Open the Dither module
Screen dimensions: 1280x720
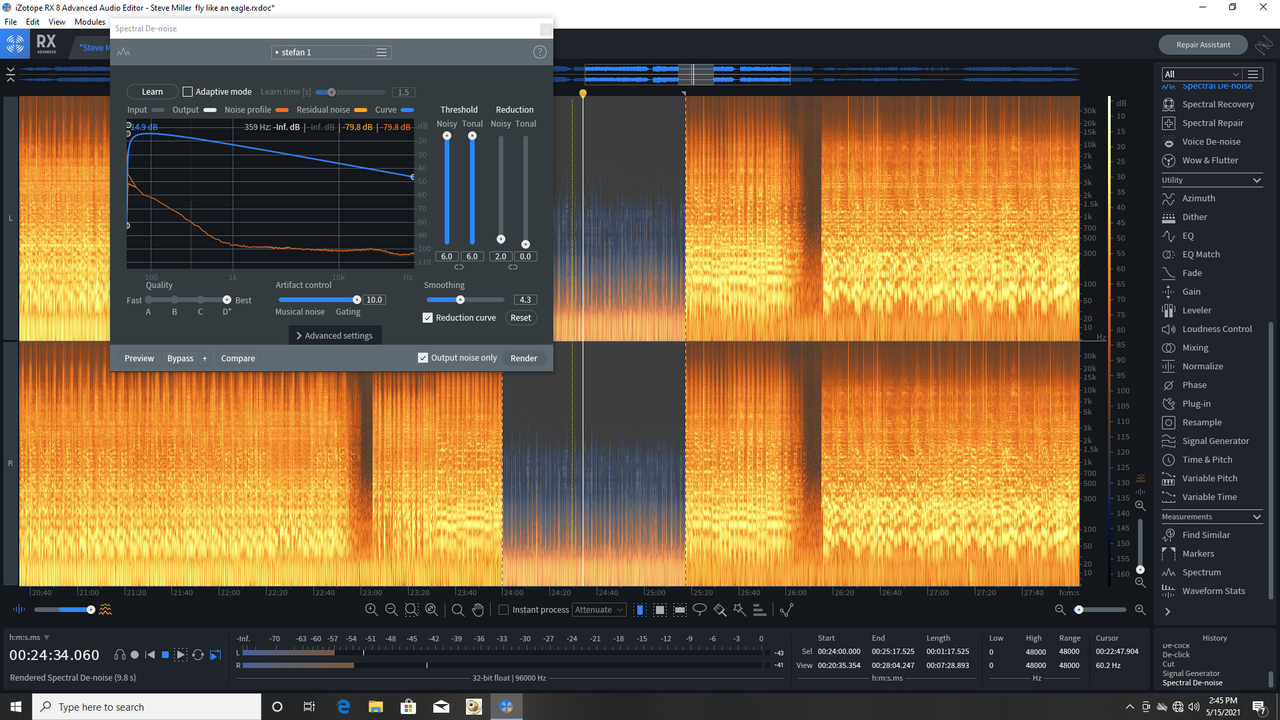(x=1185, y=217)
